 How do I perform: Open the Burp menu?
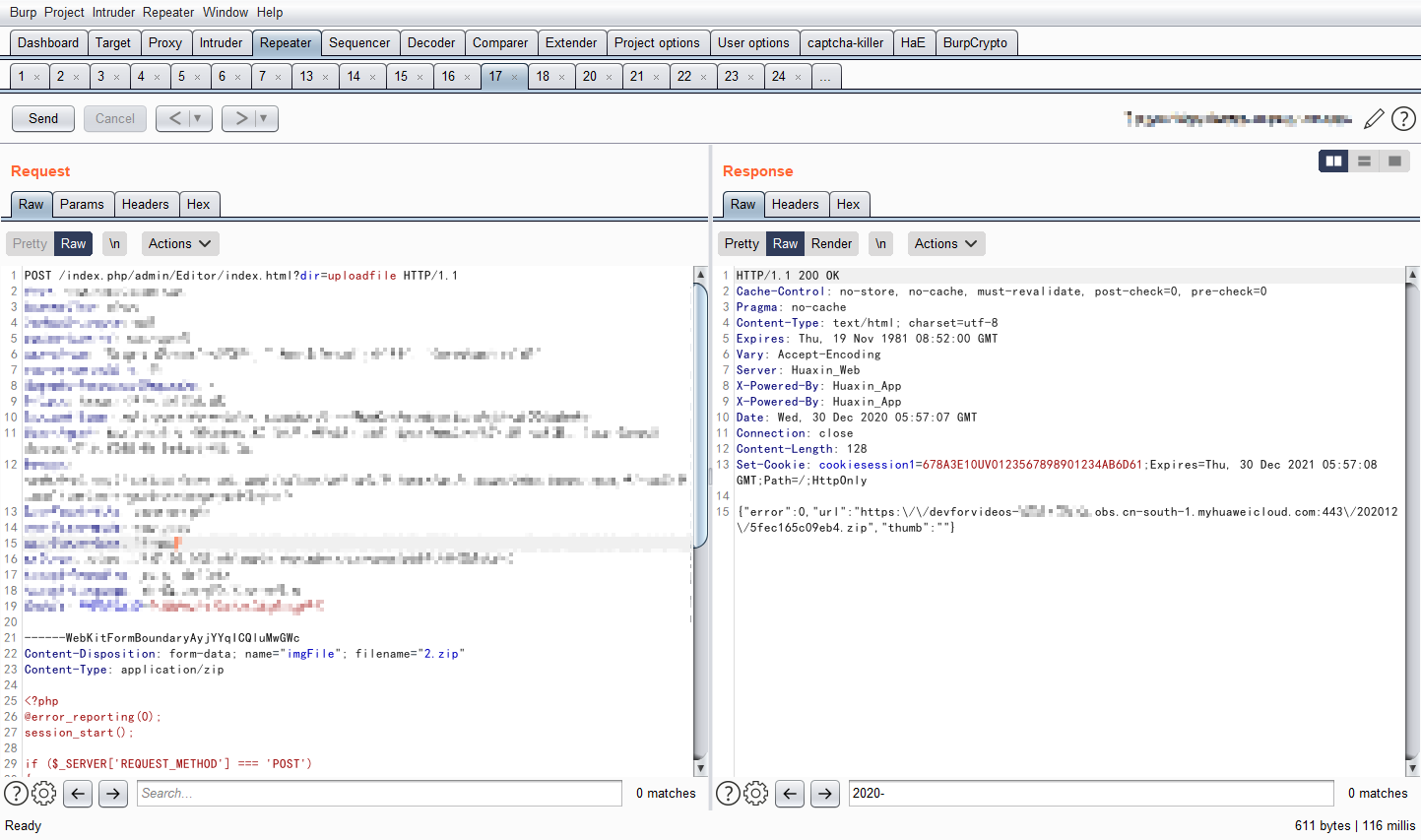pos(23,12)
